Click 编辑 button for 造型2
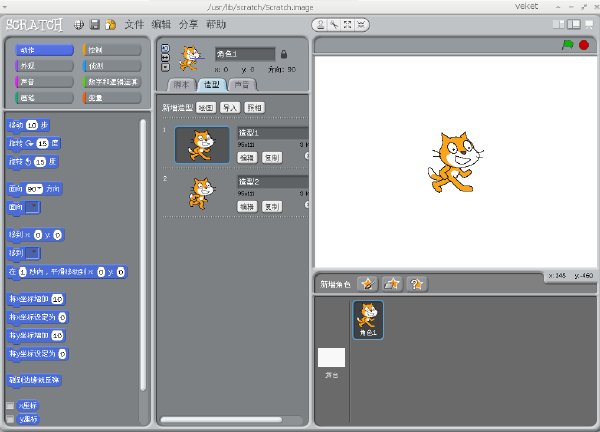This screenshot has height=432, width=600. click(x=247, y=207)
